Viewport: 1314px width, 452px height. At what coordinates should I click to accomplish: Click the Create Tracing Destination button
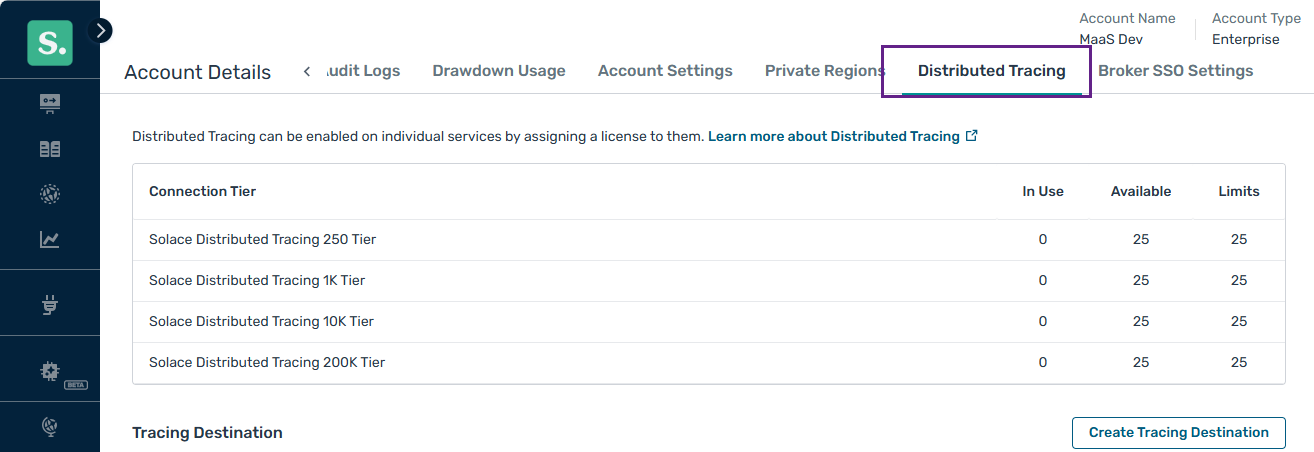click(1178, 432)
